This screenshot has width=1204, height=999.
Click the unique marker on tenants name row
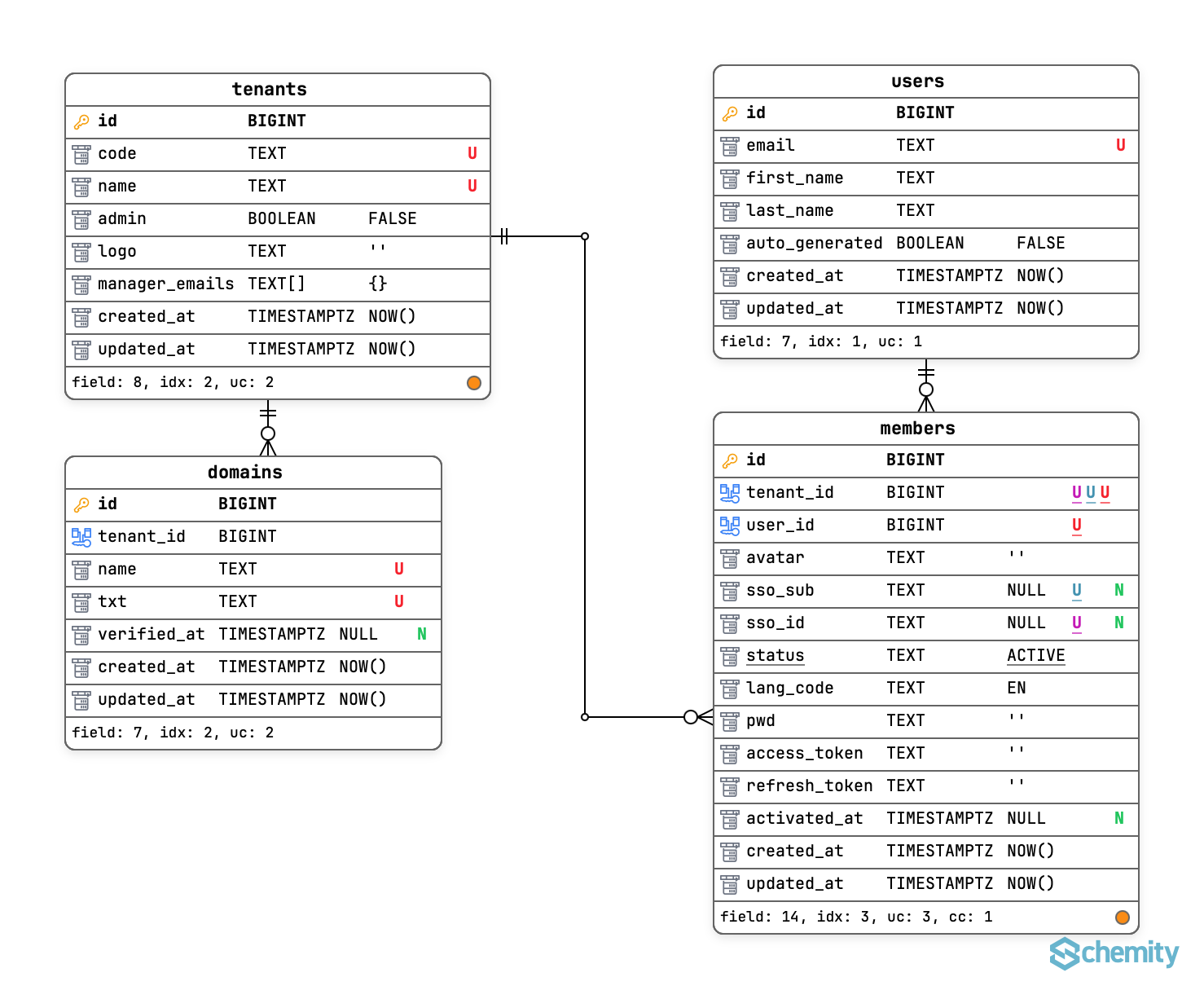[472, 186]
